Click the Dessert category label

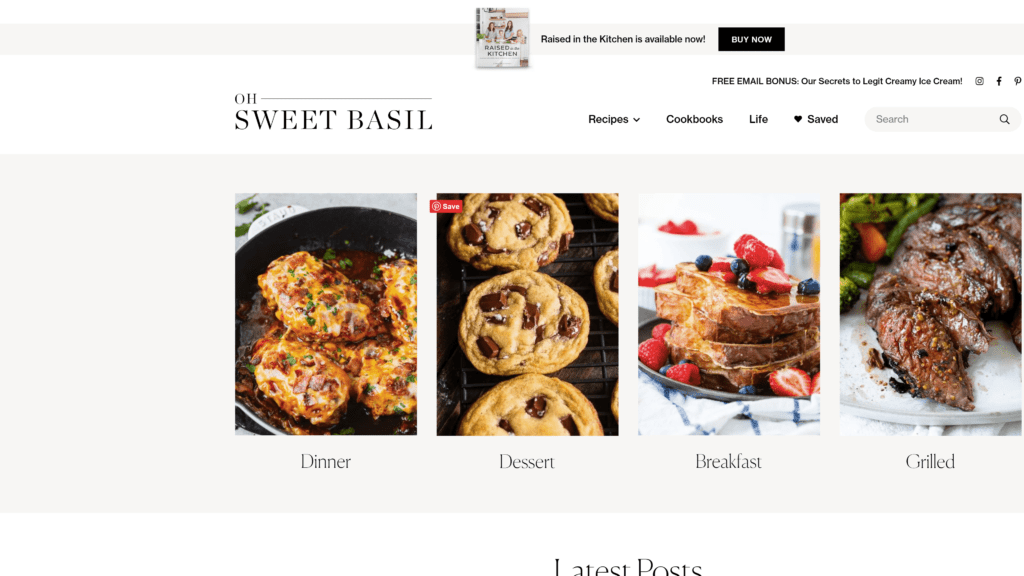tap(527, 462)
